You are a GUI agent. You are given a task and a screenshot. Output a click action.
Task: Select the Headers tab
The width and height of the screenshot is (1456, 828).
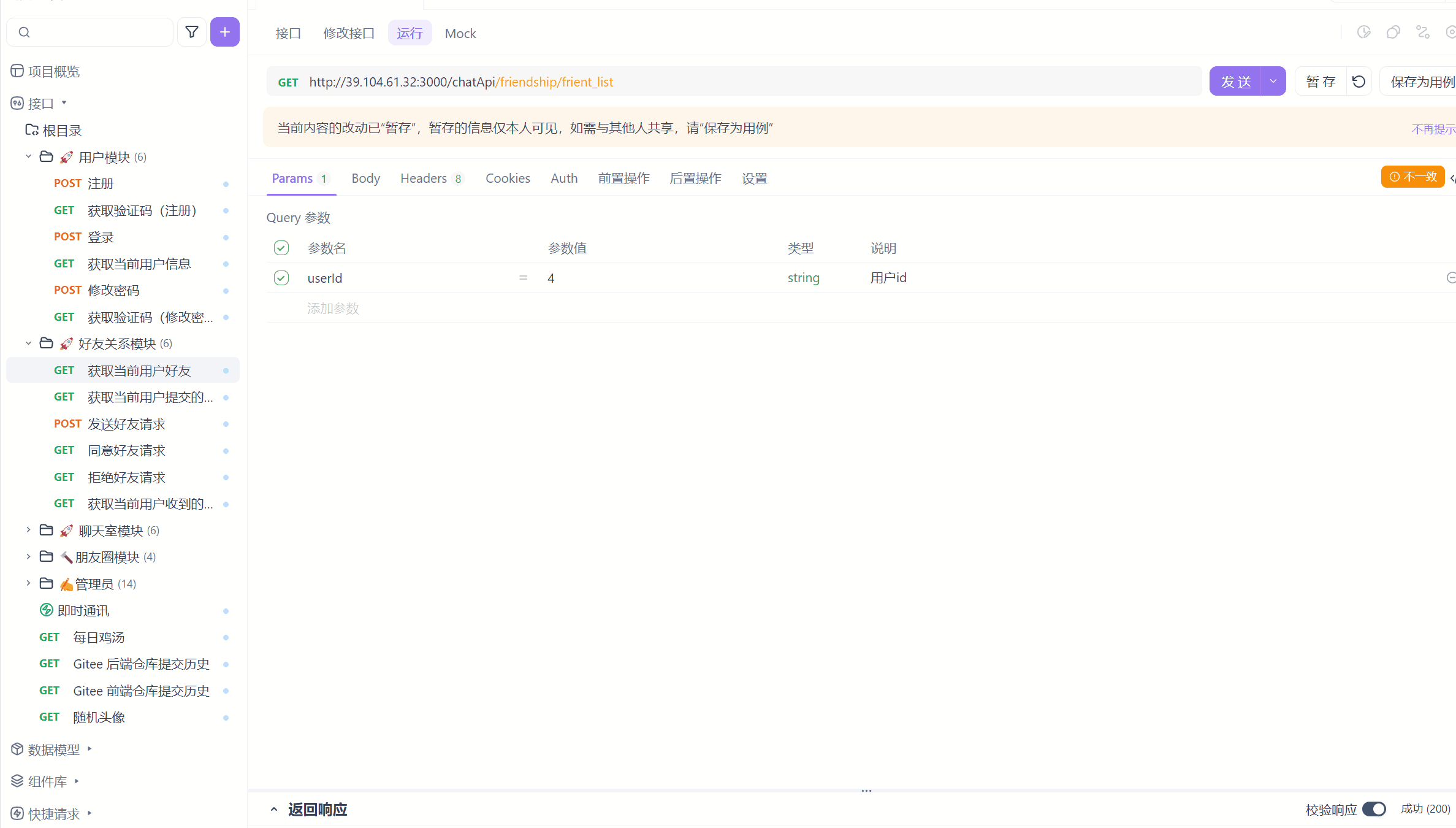pyautogui.click(x=432, y=178)
